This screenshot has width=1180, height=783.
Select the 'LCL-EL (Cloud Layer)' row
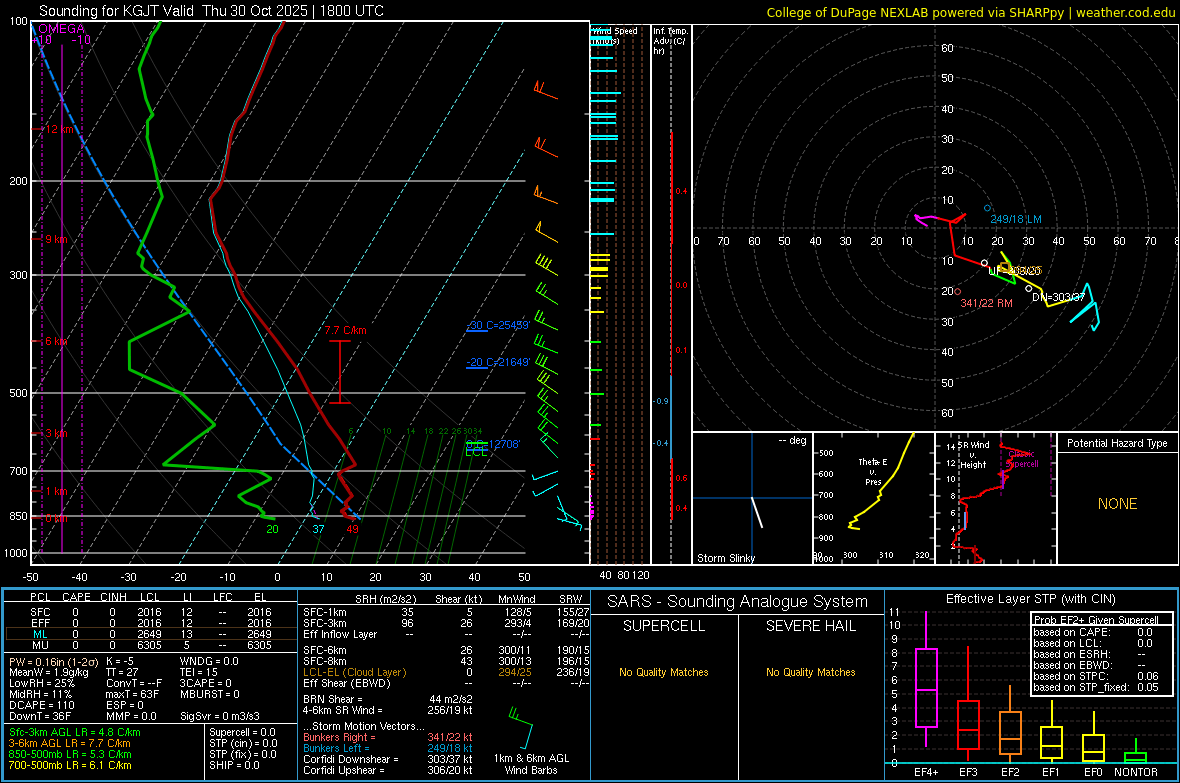point(446,672)
